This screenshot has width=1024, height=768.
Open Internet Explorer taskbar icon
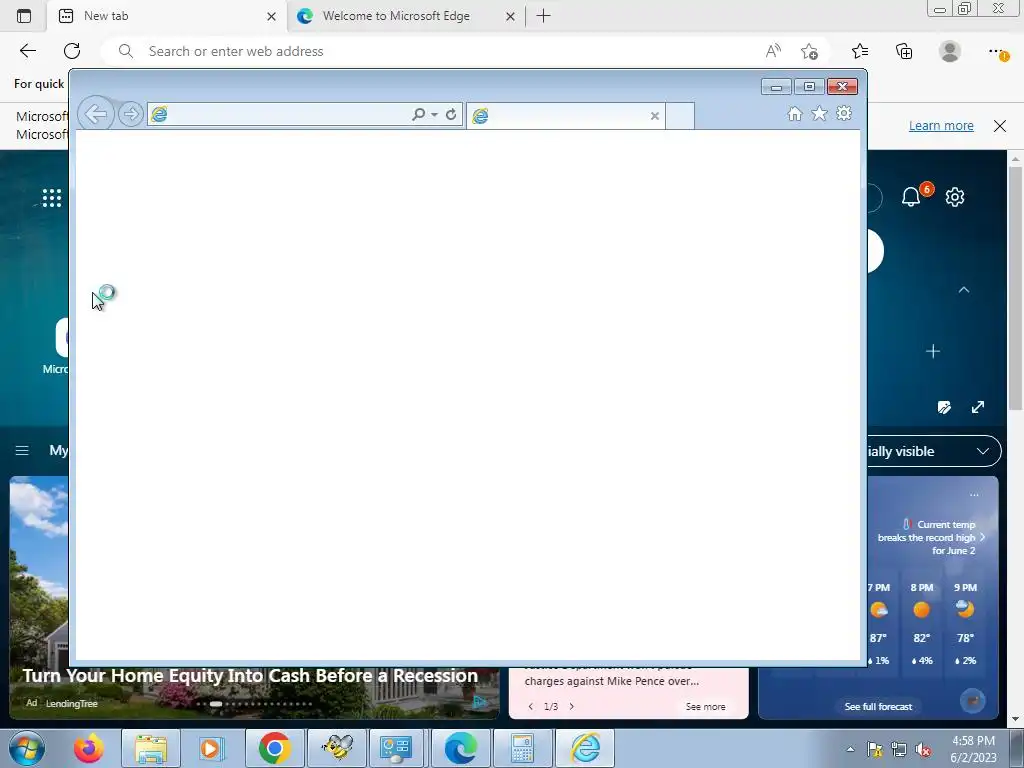pyautogui.click(x=586, y=748)
